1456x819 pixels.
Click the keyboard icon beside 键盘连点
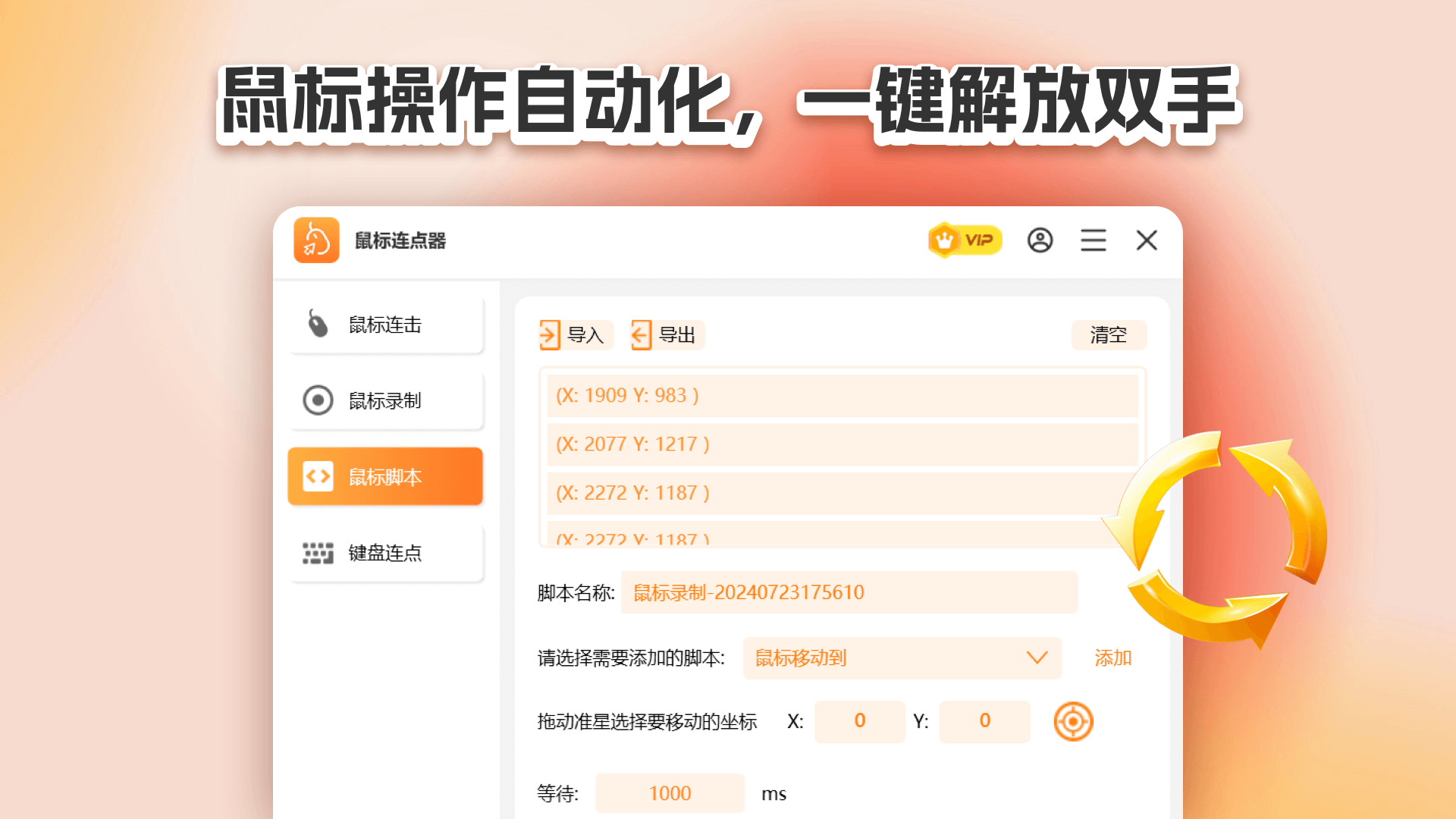[318, 553]
